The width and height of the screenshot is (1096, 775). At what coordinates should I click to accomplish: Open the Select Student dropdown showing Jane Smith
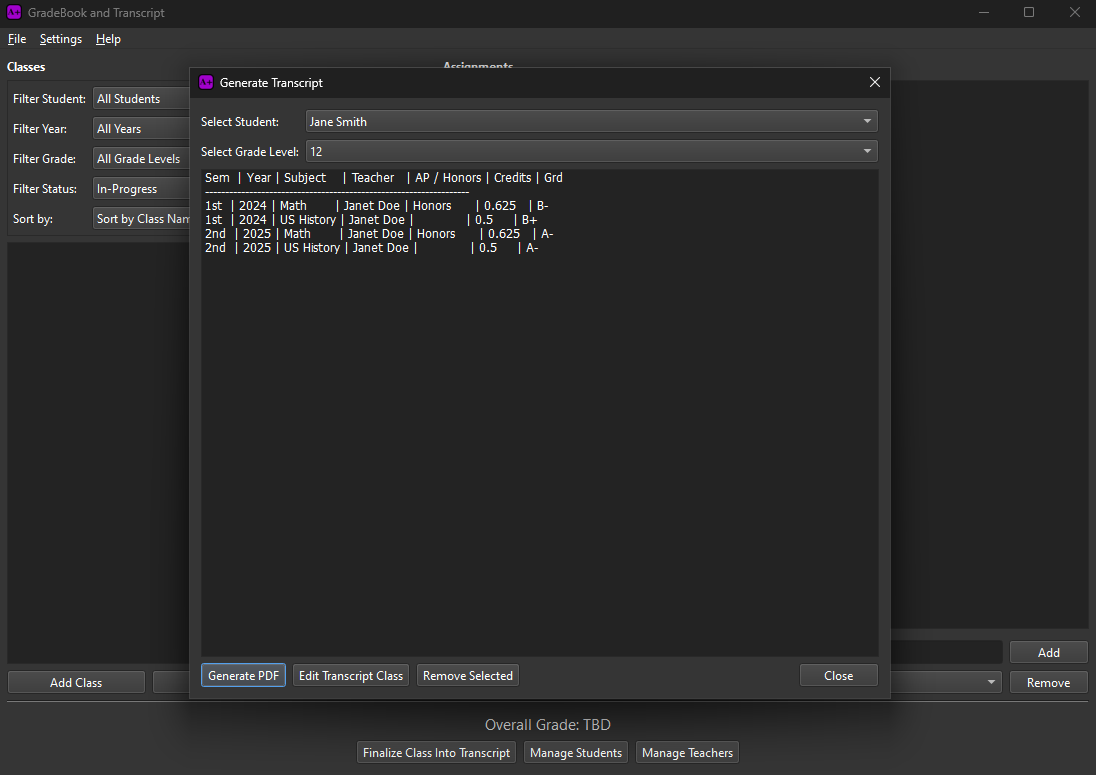(591, 122)
